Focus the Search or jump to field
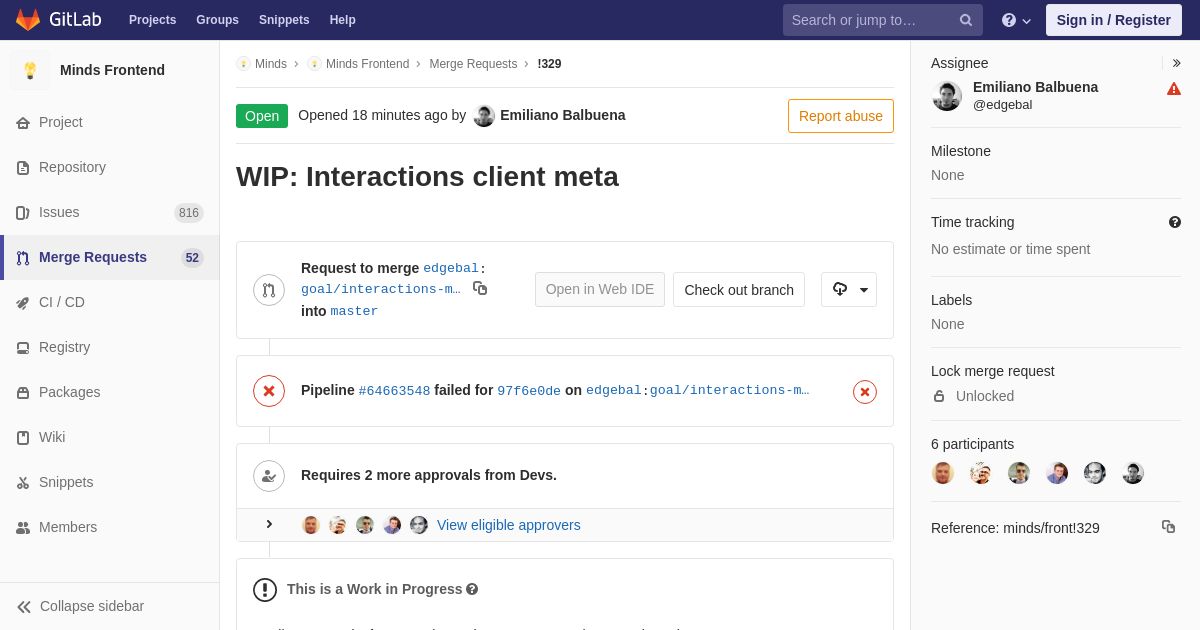Viewport: 1200px width, 630px height. [882, 20]
